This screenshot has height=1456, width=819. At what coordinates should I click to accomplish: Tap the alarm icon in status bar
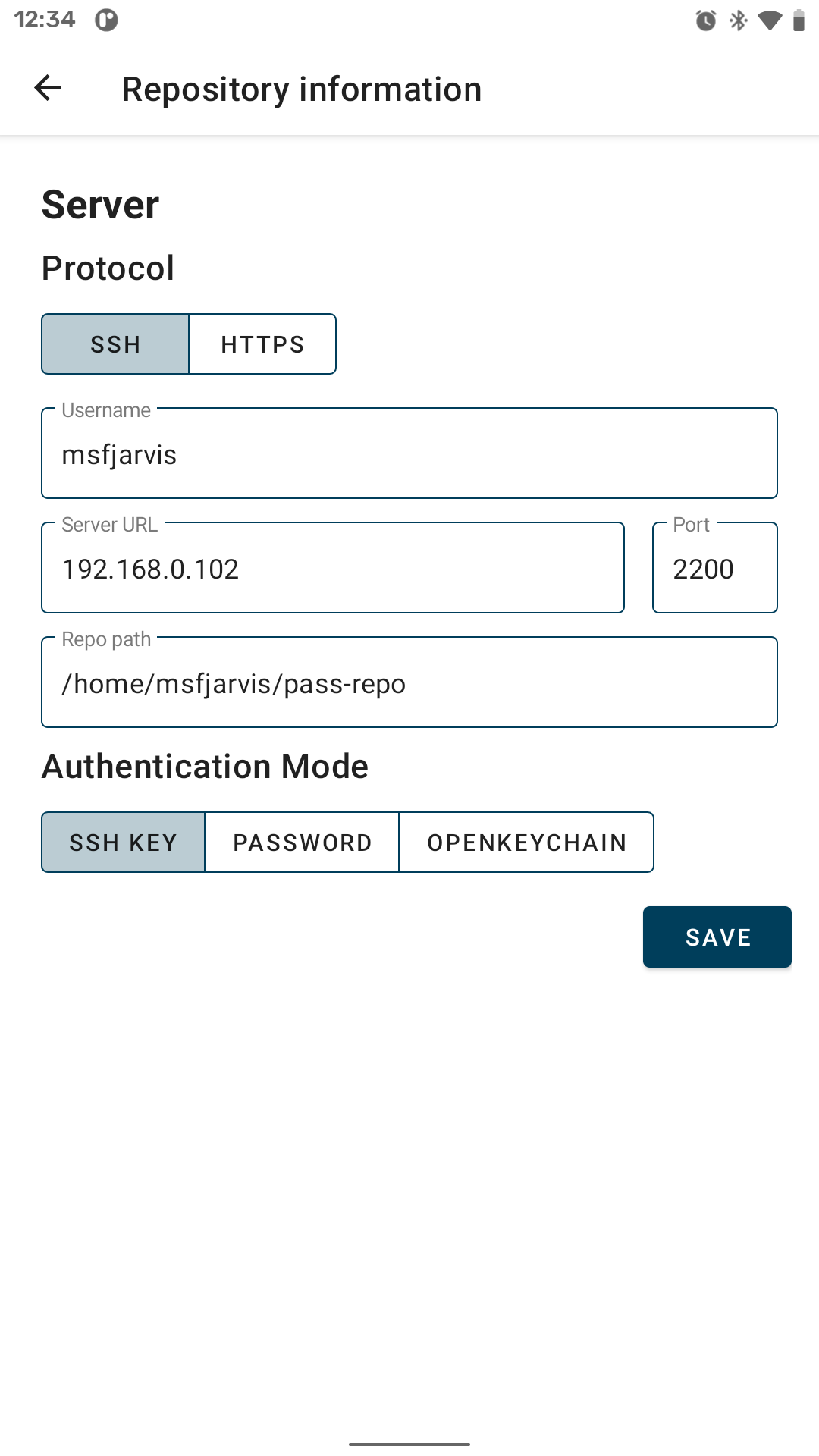(x=705, y=20)
